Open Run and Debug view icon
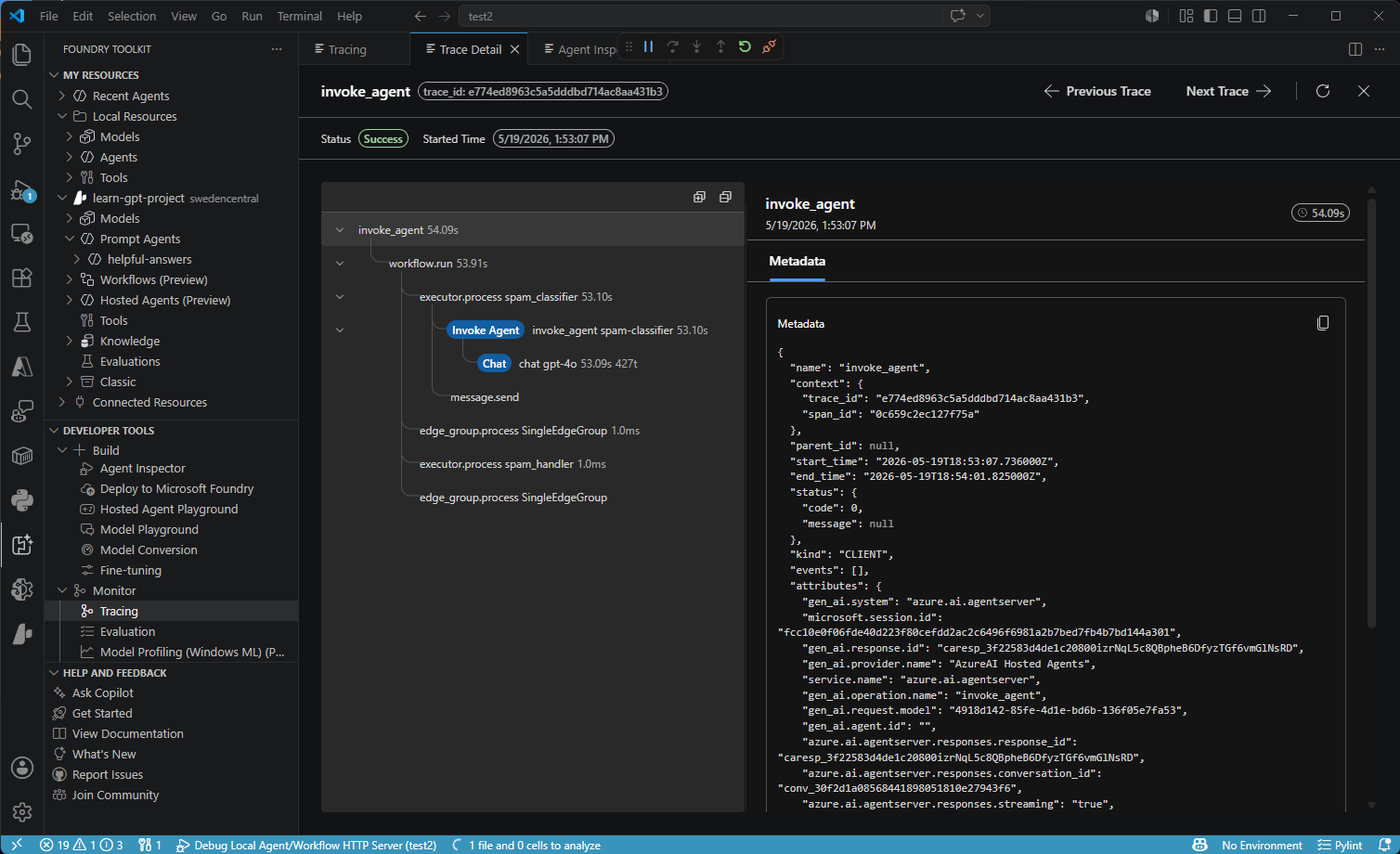 click(x=22, y=189)
